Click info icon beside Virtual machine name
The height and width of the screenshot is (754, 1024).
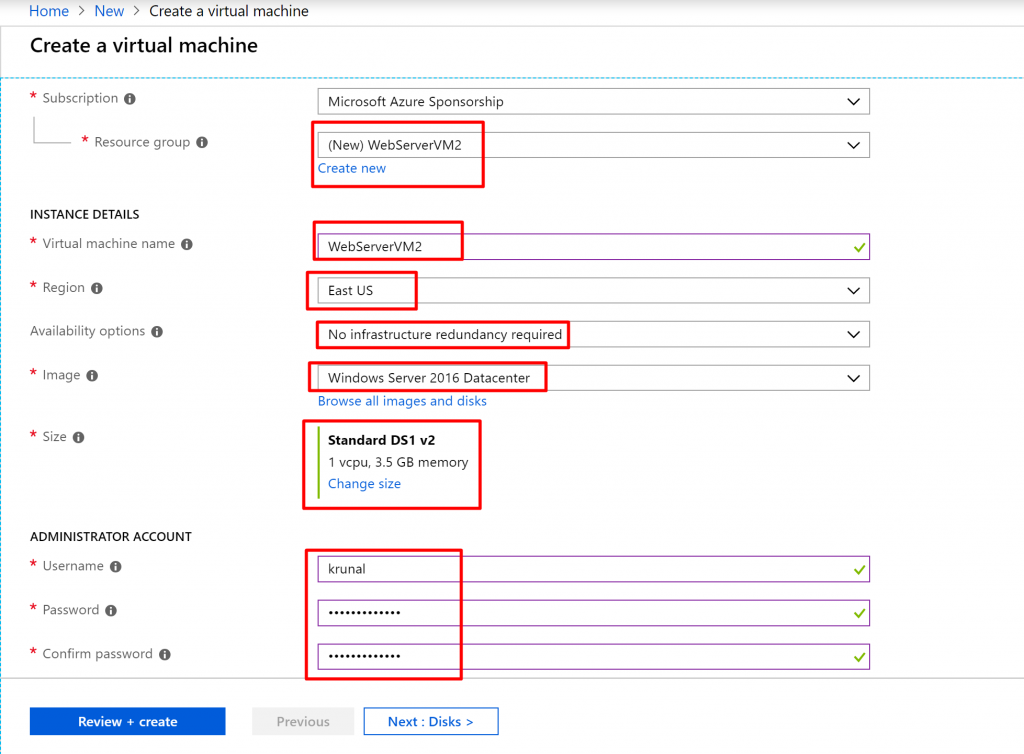[x=187, y=244]
